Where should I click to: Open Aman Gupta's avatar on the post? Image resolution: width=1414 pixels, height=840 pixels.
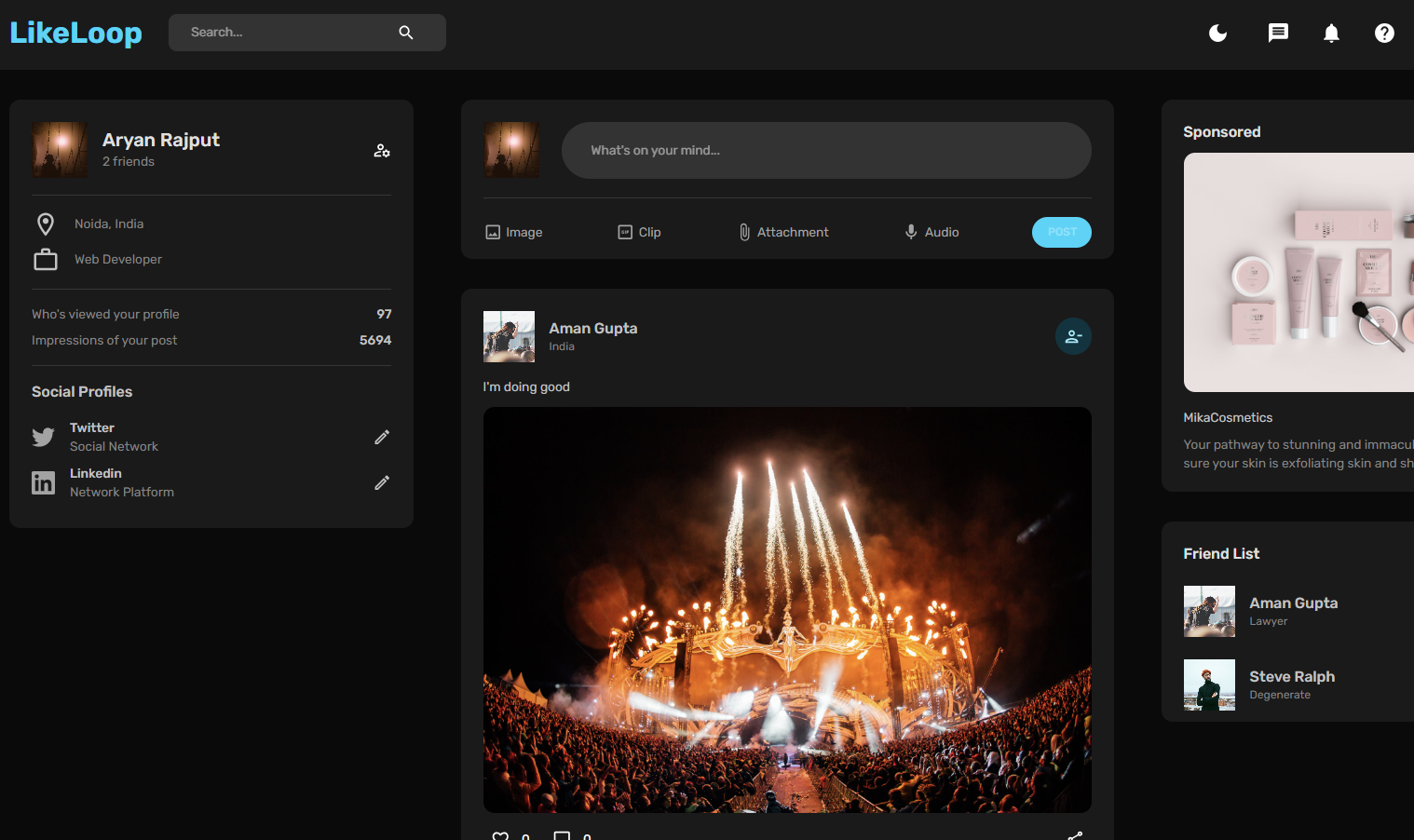[x=509, y=336]
